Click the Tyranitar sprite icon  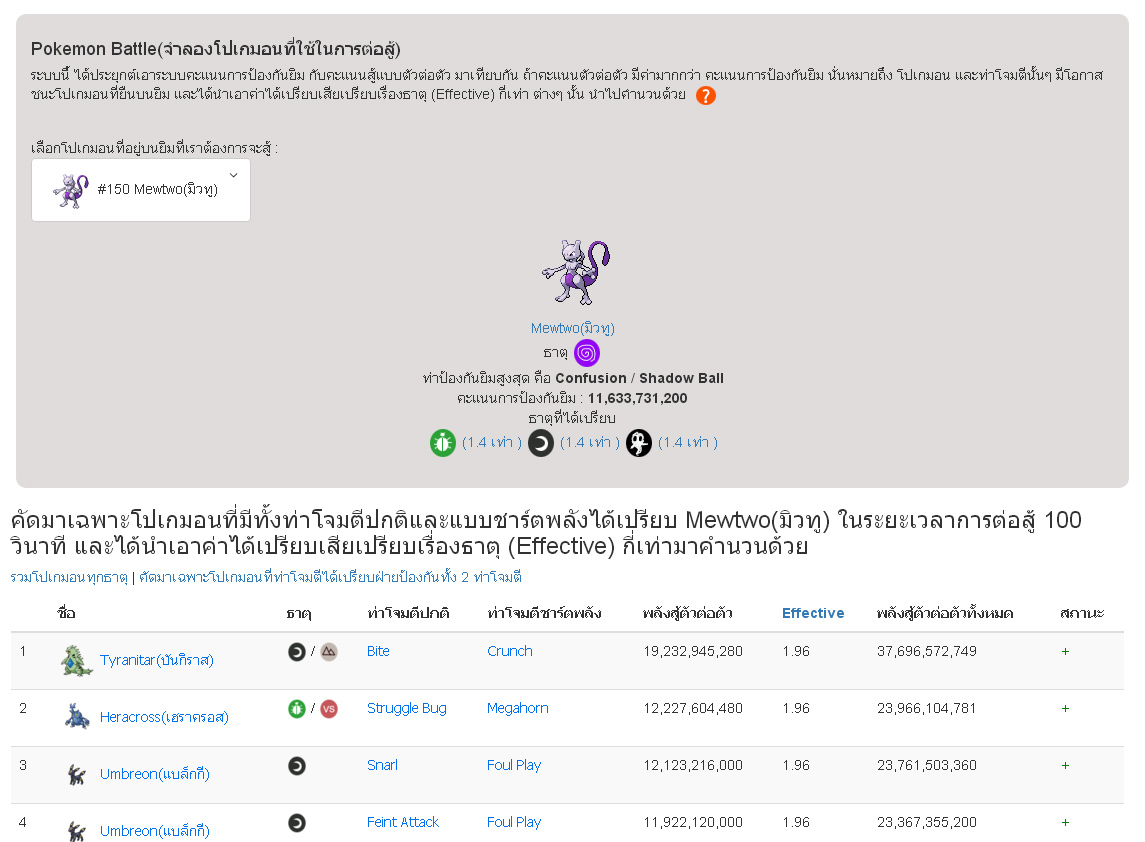tap(76, 660)
